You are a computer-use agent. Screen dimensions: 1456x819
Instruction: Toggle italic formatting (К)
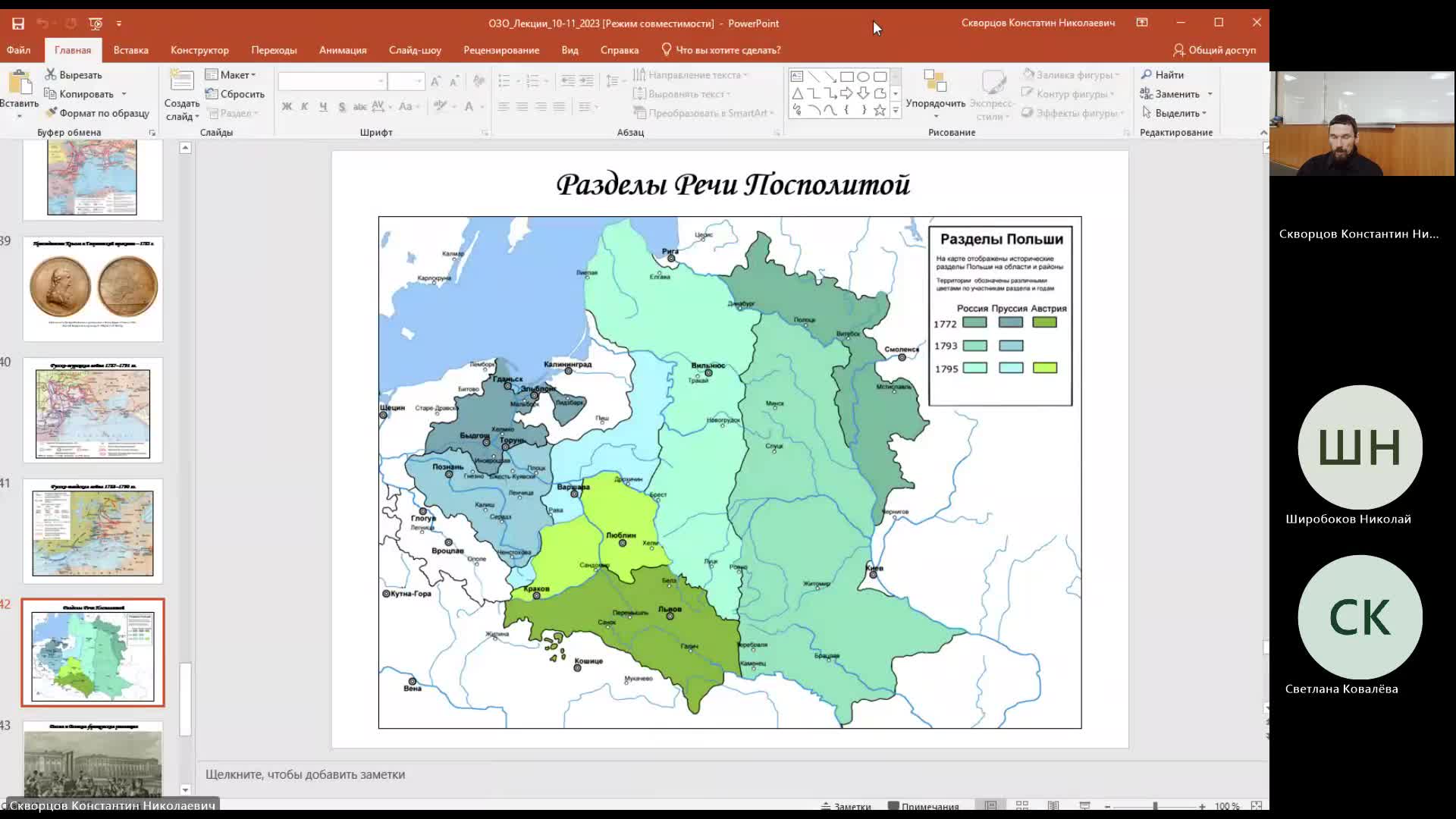(305, 106)
